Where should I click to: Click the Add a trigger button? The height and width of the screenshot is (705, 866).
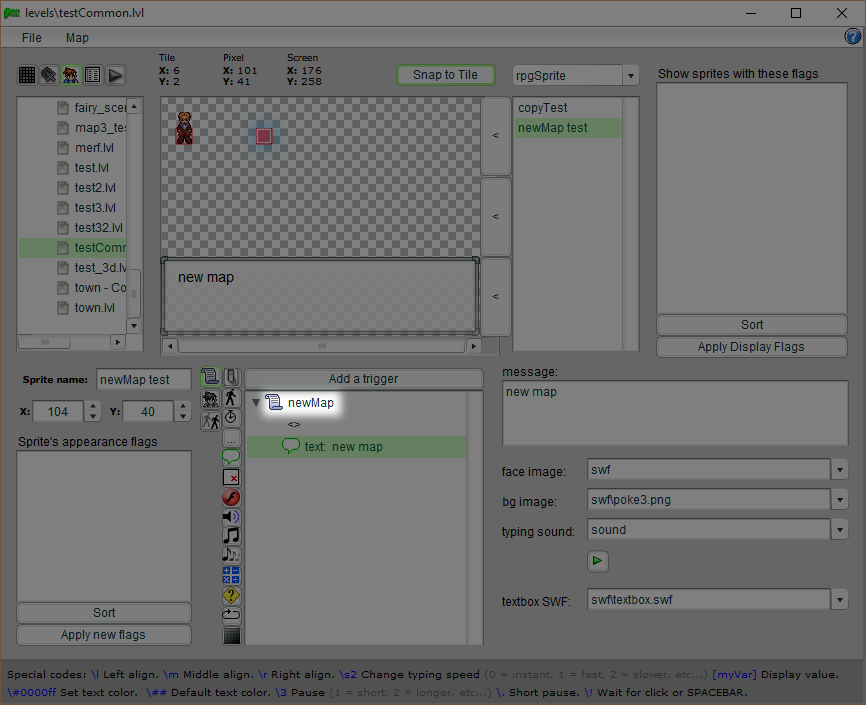[x=363, y=379]
